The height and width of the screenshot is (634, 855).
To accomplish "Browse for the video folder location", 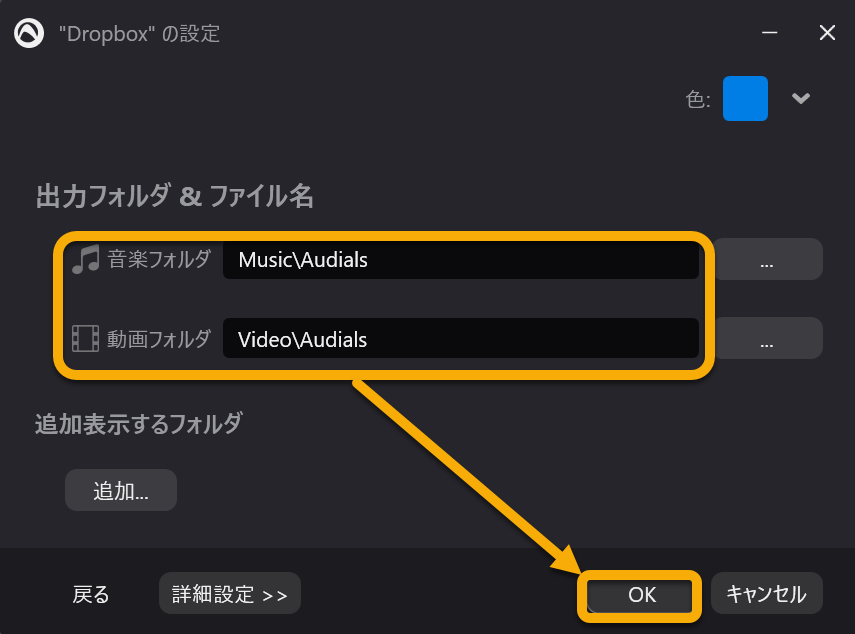I will coord(768,338).
